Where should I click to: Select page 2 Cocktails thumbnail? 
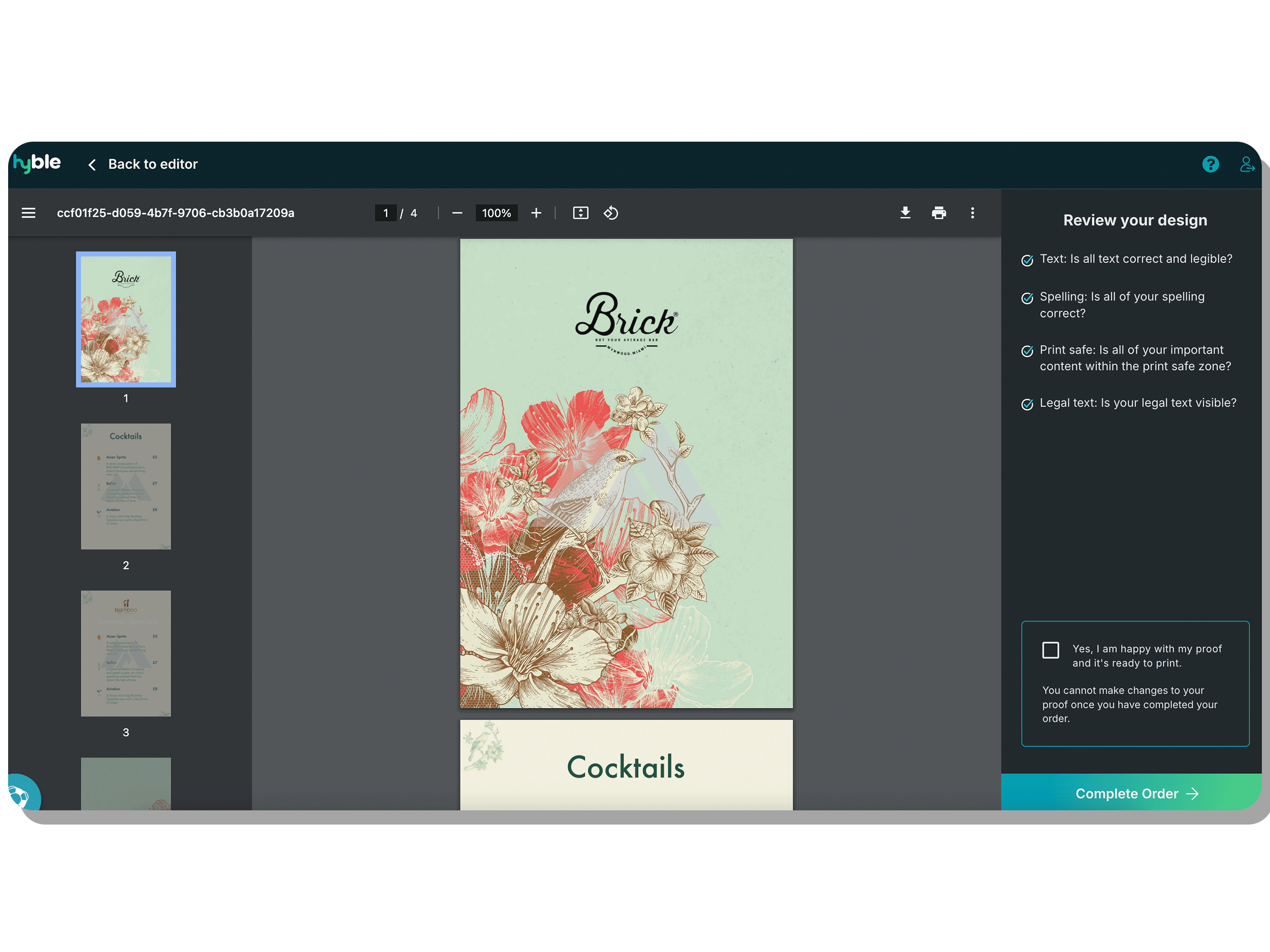126,486
